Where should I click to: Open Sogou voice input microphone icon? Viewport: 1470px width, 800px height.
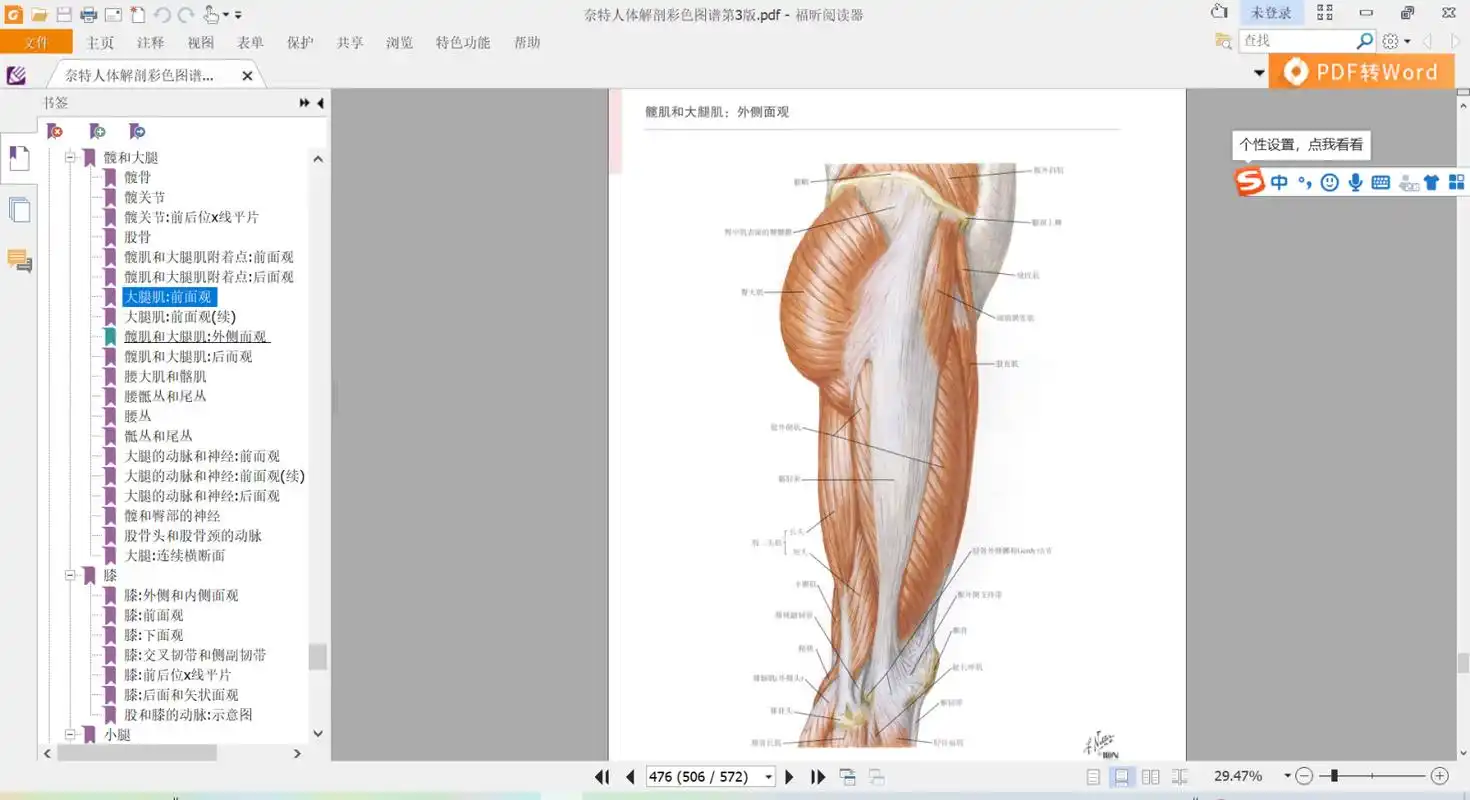1355,182
